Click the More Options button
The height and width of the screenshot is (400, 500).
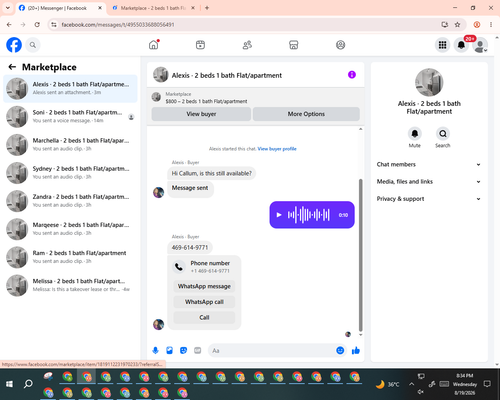306,114
